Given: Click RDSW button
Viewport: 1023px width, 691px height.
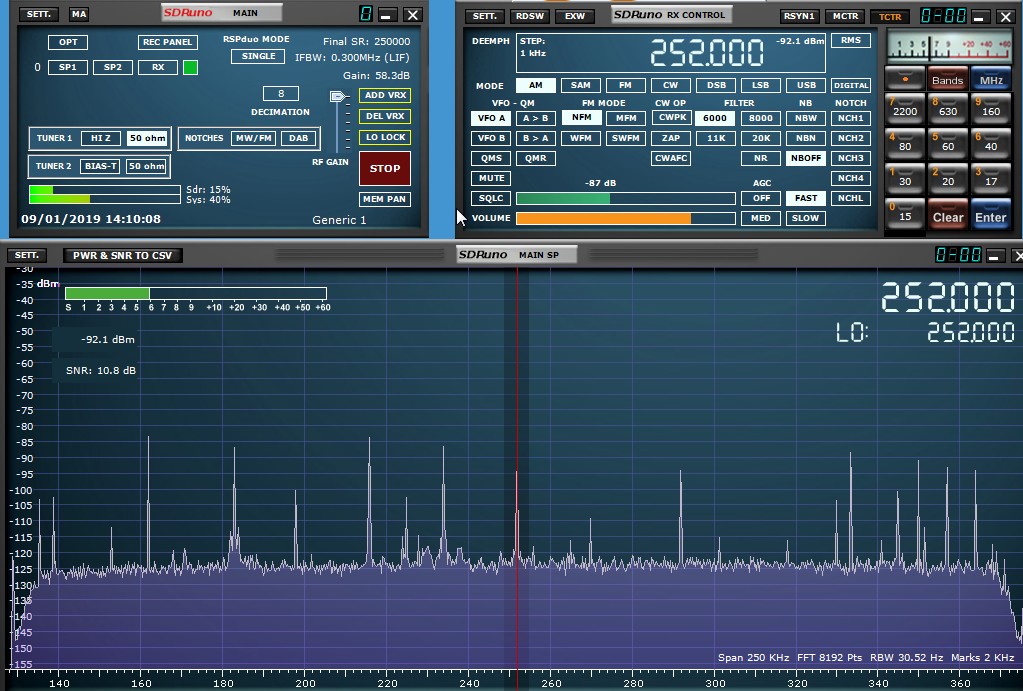Looking at the screenshot, I should 530,16.
